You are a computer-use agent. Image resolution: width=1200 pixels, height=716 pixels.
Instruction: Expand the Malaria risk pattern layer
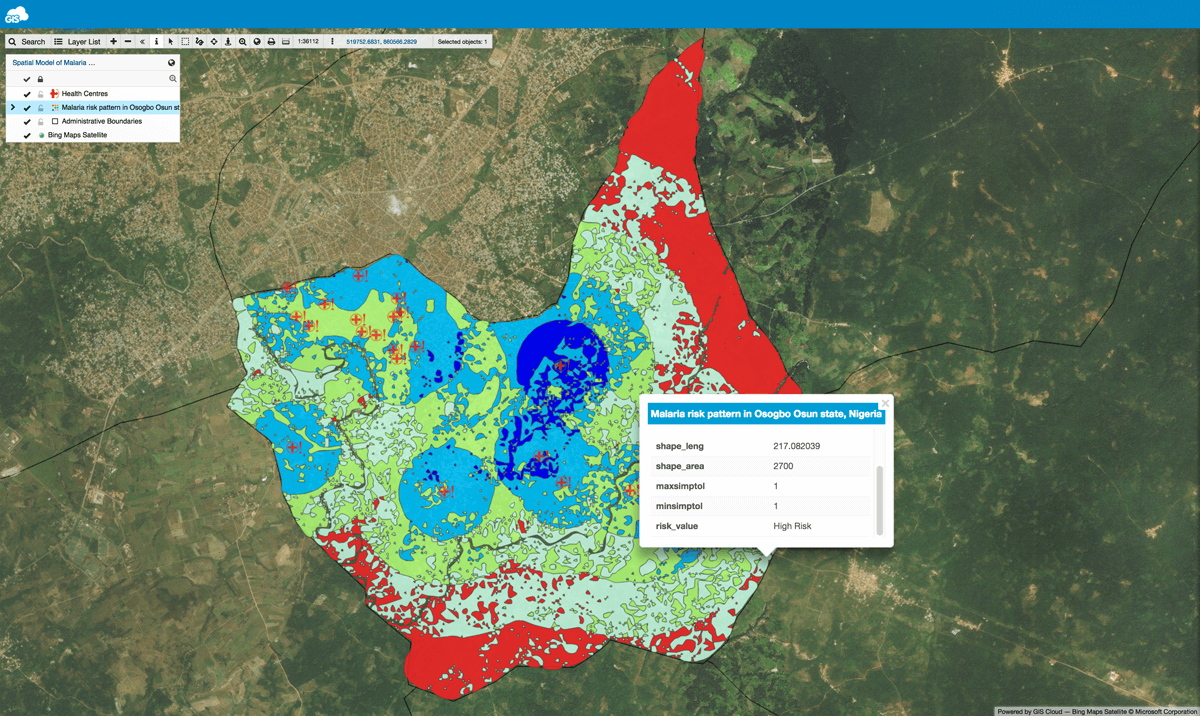[x=14, y=108]
